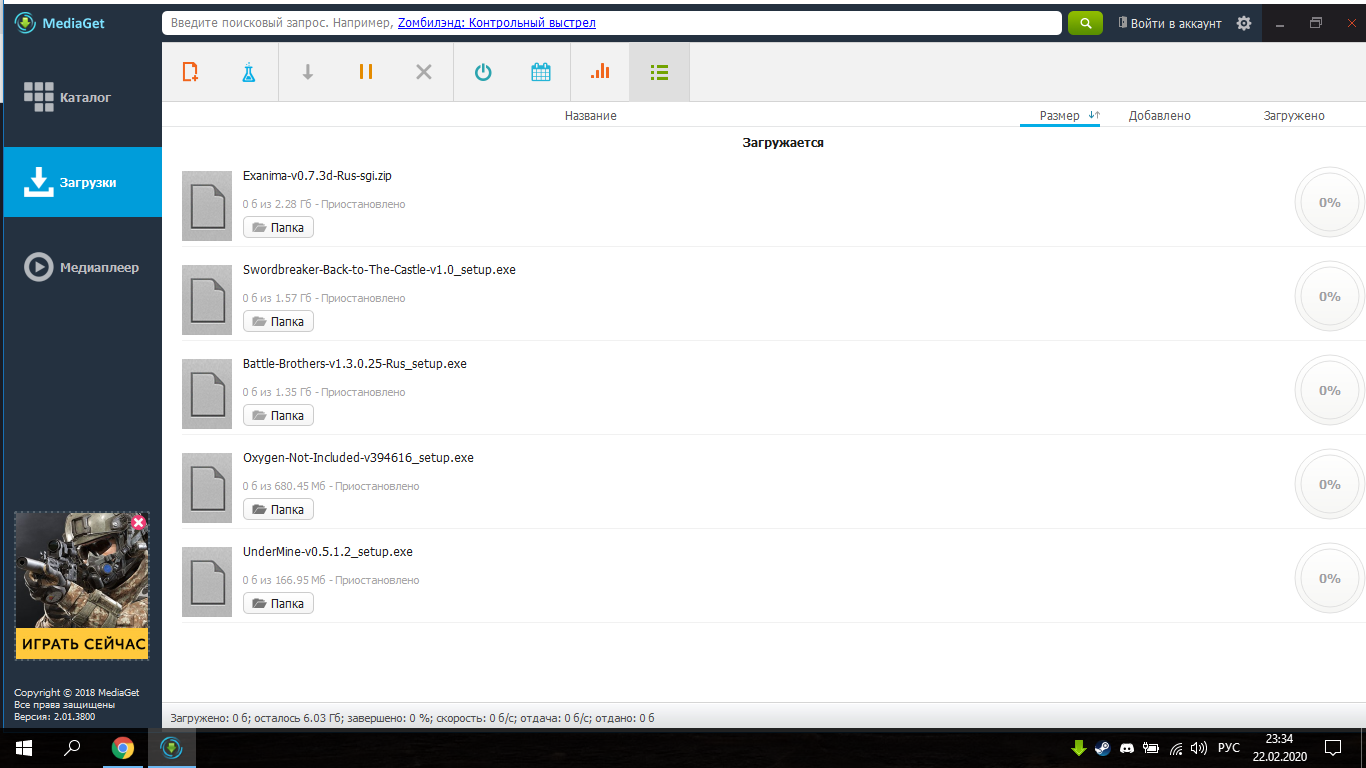Open the Steam icon in system tray
This screenshot has height=768, width=1366.
(x=1102, y=748)
